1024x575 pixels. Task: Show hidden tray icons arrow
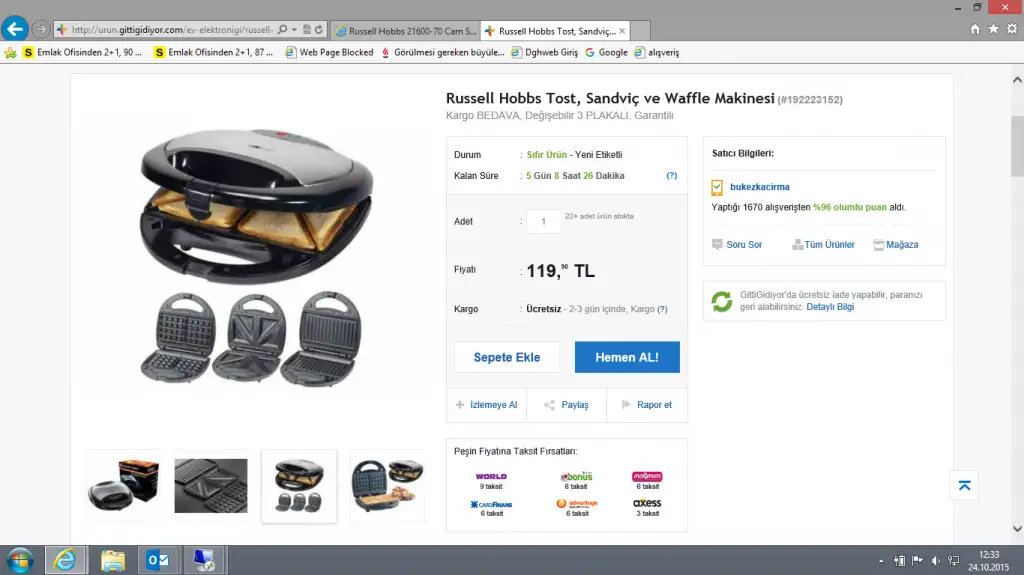tap(881, 561)
